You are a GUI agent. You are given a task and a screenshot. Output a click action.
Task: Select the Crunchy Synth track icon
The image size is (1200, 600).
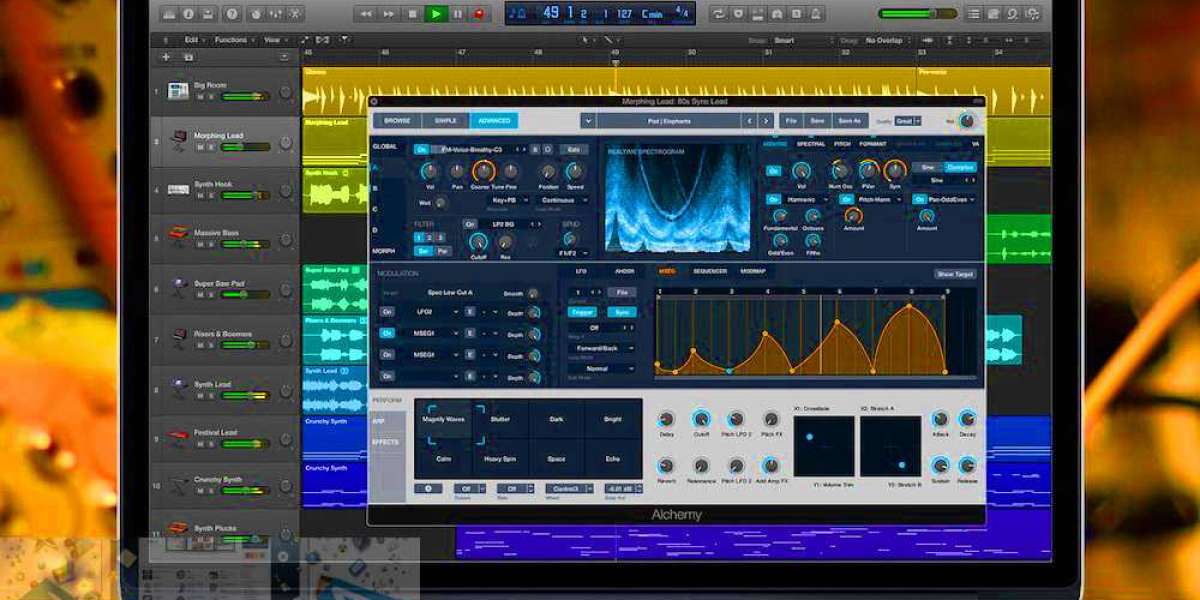[x=178, y=485]
